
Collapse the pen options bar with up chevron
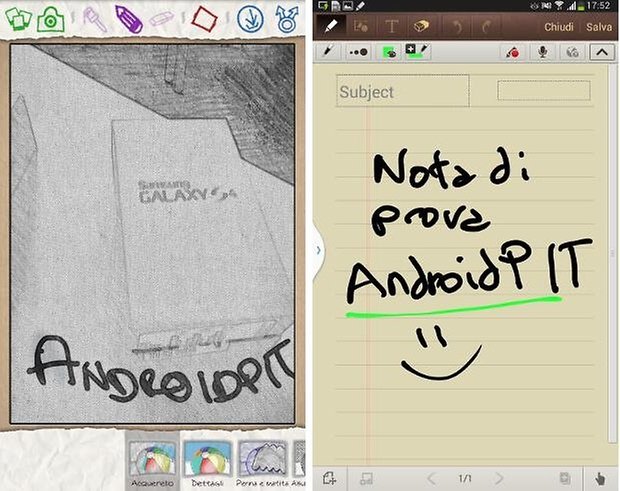point(602,52)
